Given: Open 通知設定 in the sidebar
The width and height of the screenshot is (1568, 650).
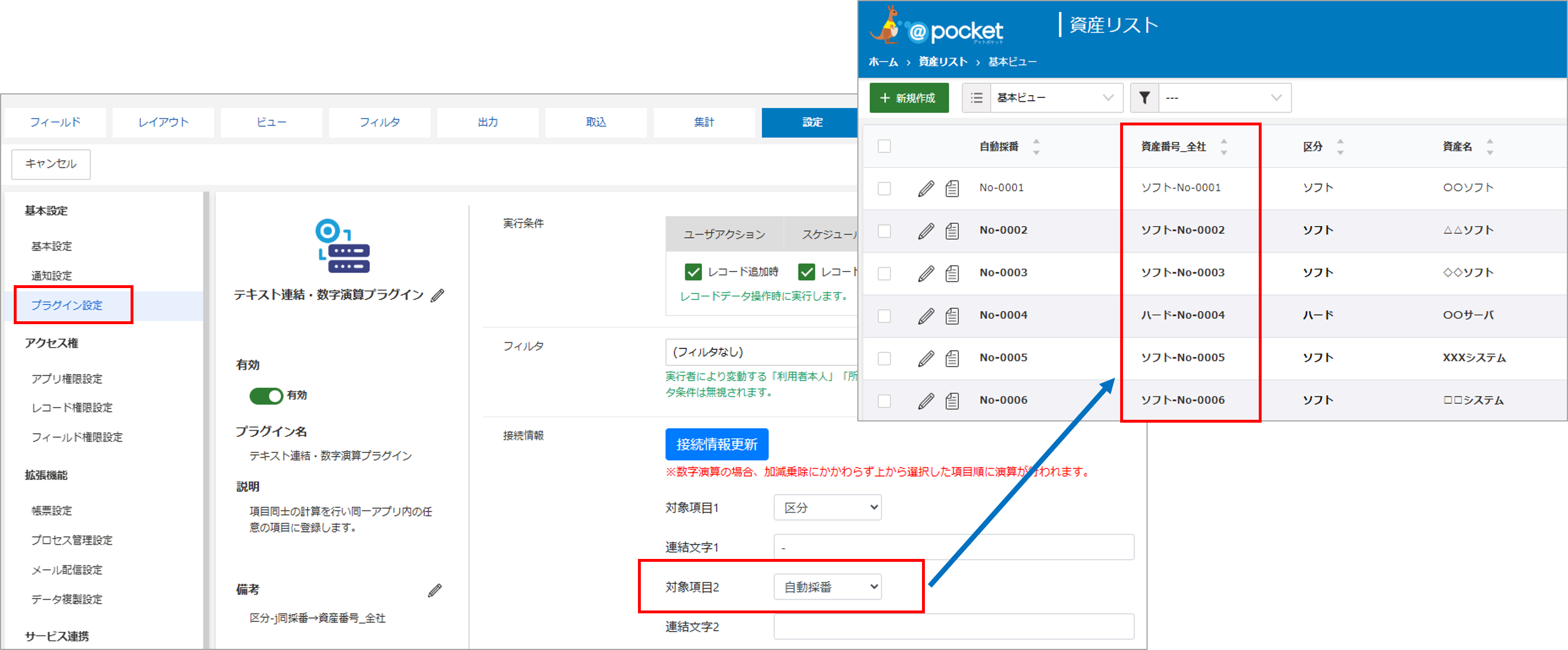Looking at the screenshot, I should click(52, 276).
